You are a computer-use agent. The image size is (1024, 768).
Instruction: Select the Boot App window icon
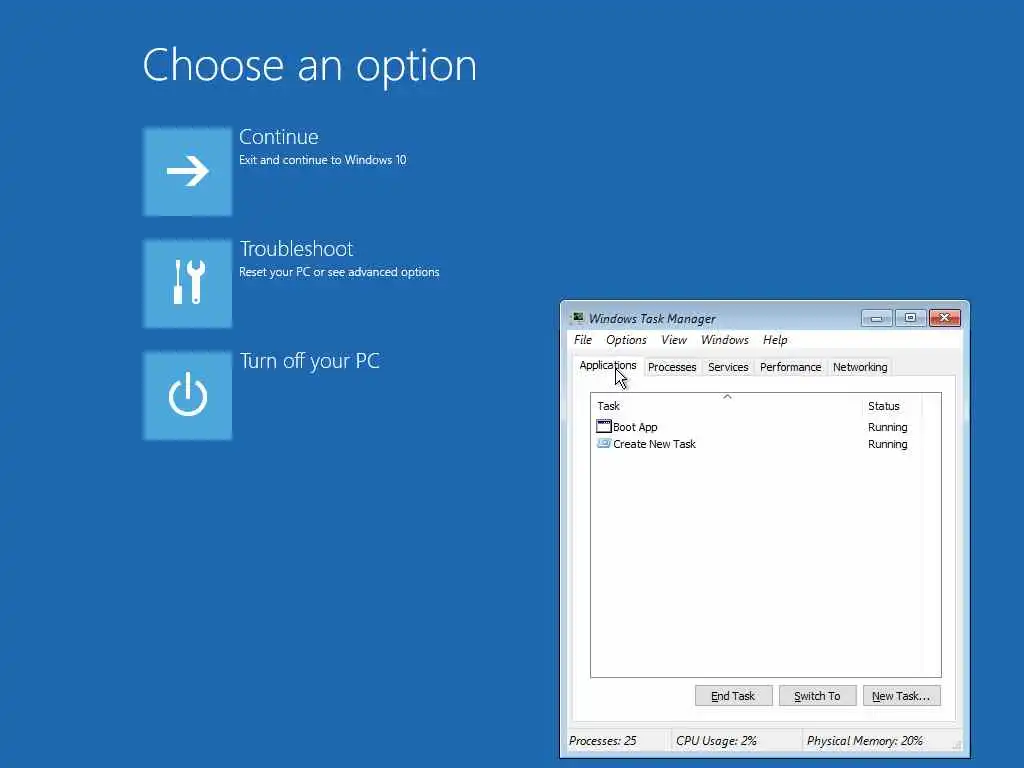[603, 426]
